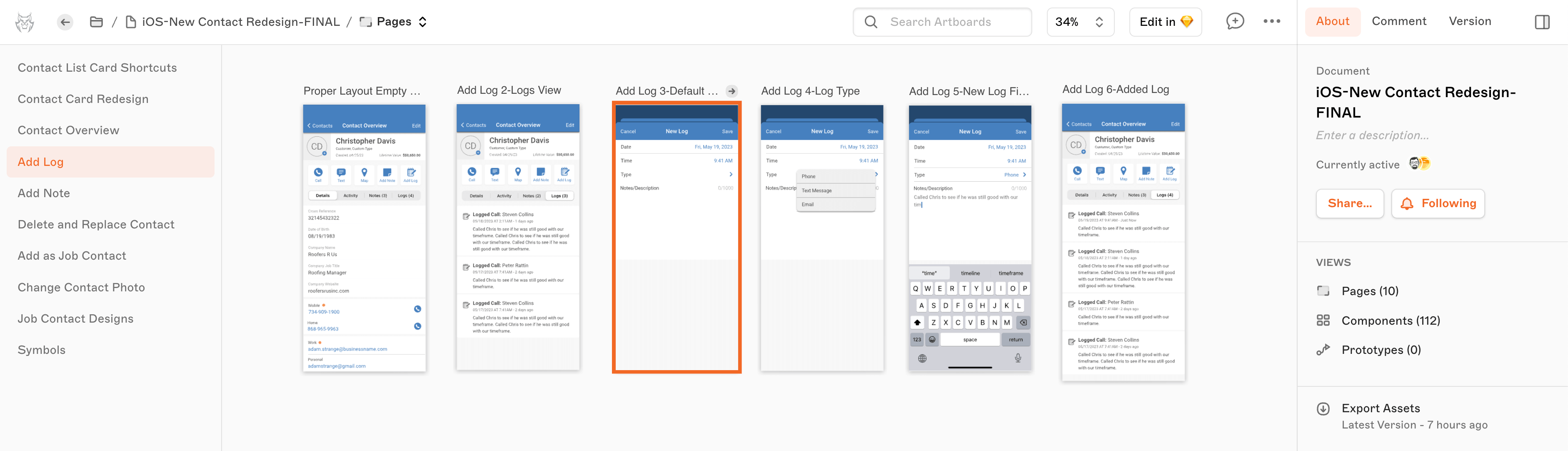Open the 34% zoom level dropdown
This screenshot has width=1568, height=451.
[1080, 22]
